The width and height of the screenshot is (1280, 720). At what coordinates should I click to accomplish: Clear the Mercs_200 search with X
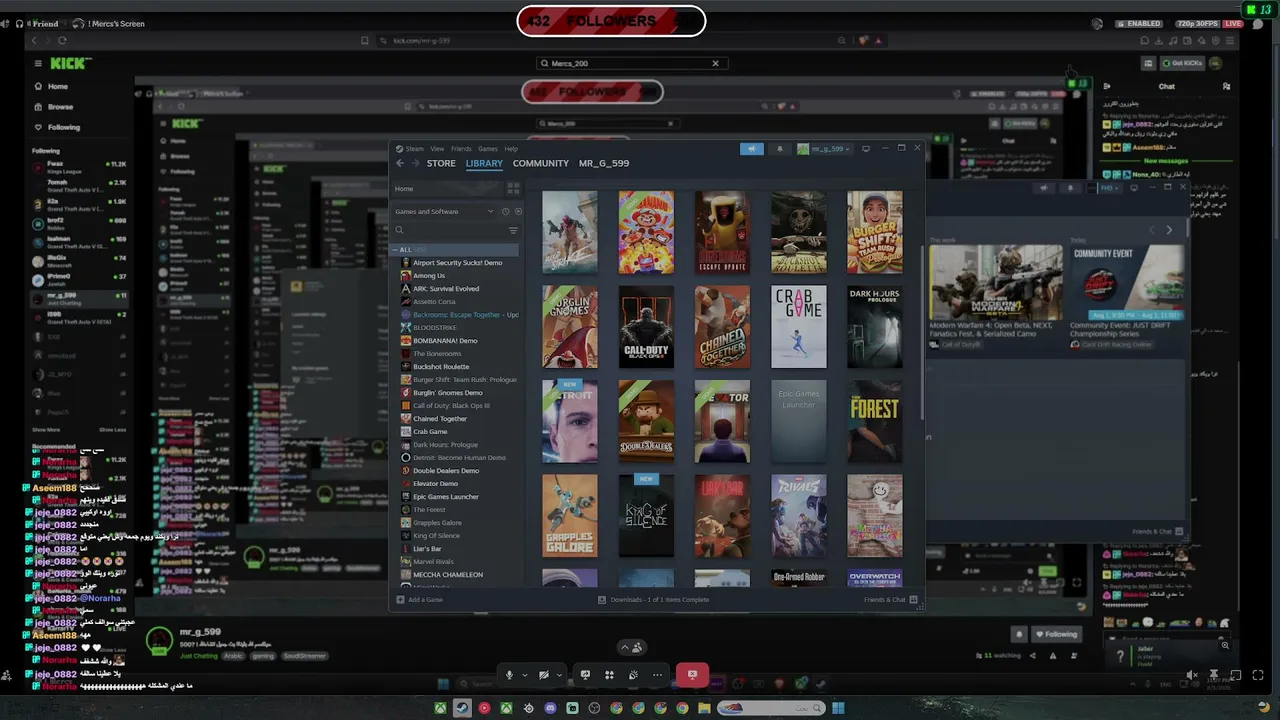[x=715, y=63]
